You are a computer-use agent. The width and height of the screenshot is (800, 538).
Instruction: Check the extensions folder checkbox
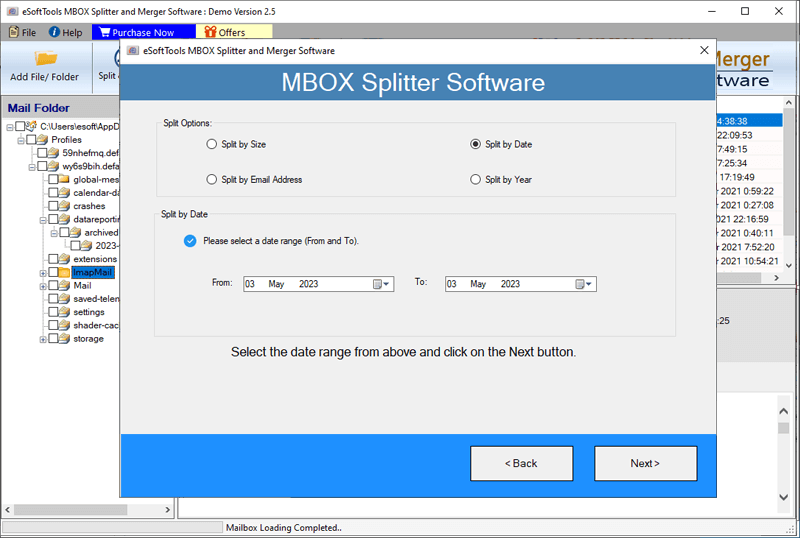click(x=53, y=259)
